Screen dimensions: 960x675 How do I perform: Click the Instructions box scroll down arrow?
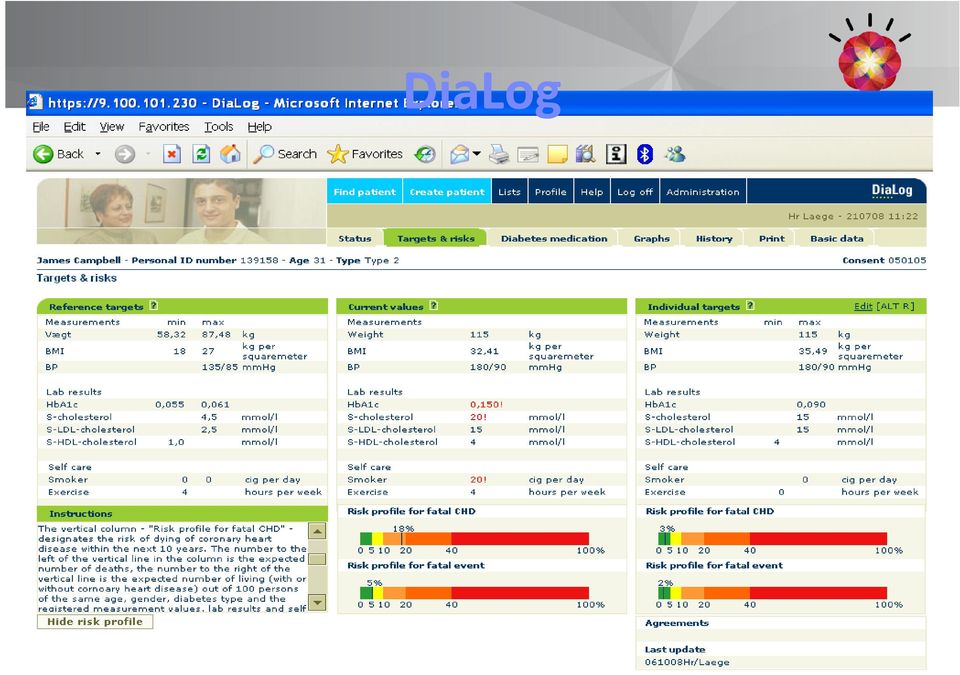317,603
